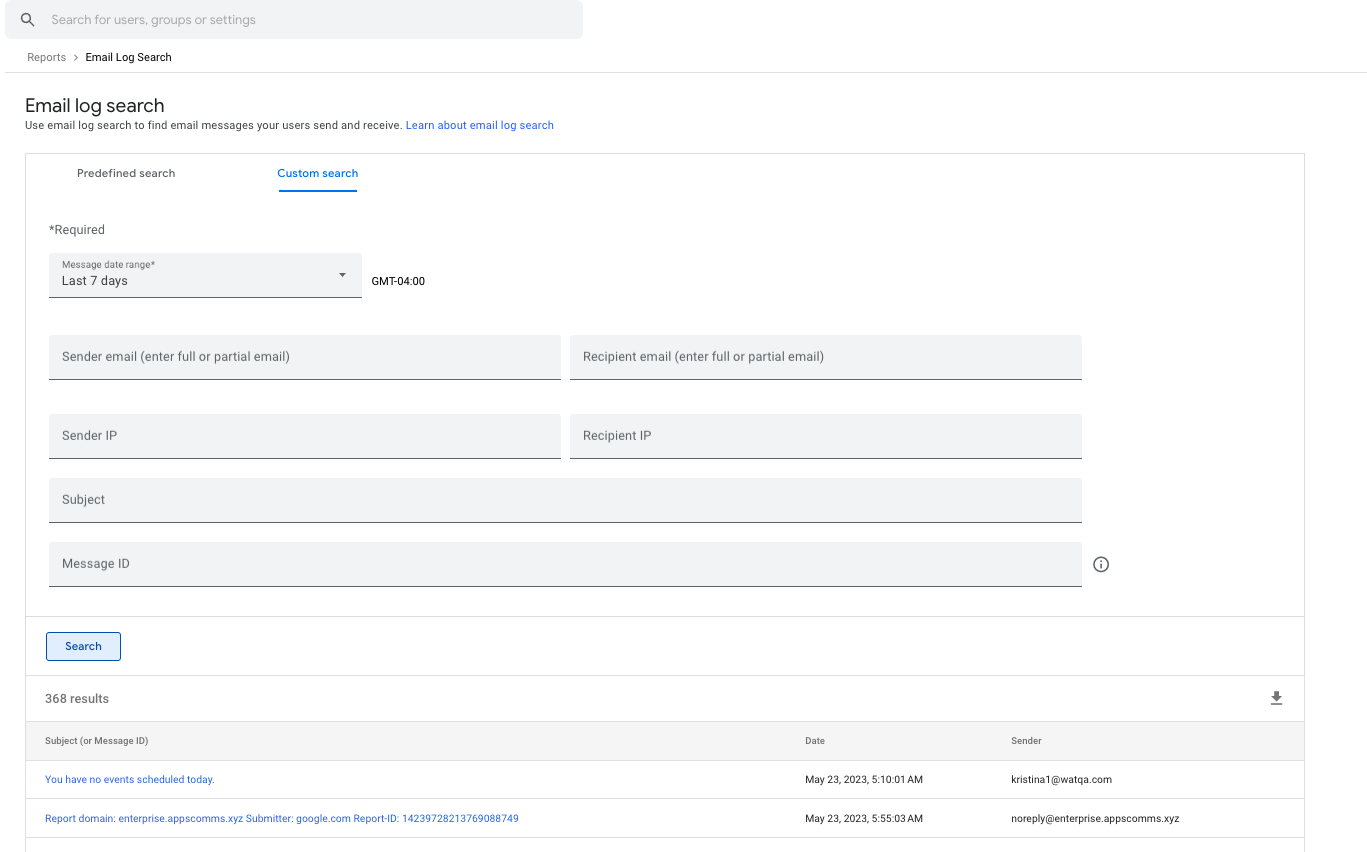Viewport: 1367px width, 852px height.
Task: Focus the Message ID field
Action: [x=565, y=564]
